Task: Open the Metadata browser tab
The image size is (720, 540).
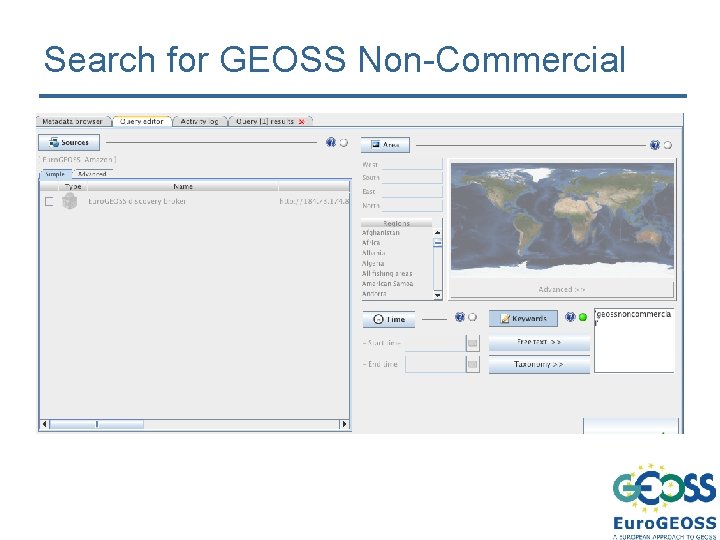Action: pos(73,121)
